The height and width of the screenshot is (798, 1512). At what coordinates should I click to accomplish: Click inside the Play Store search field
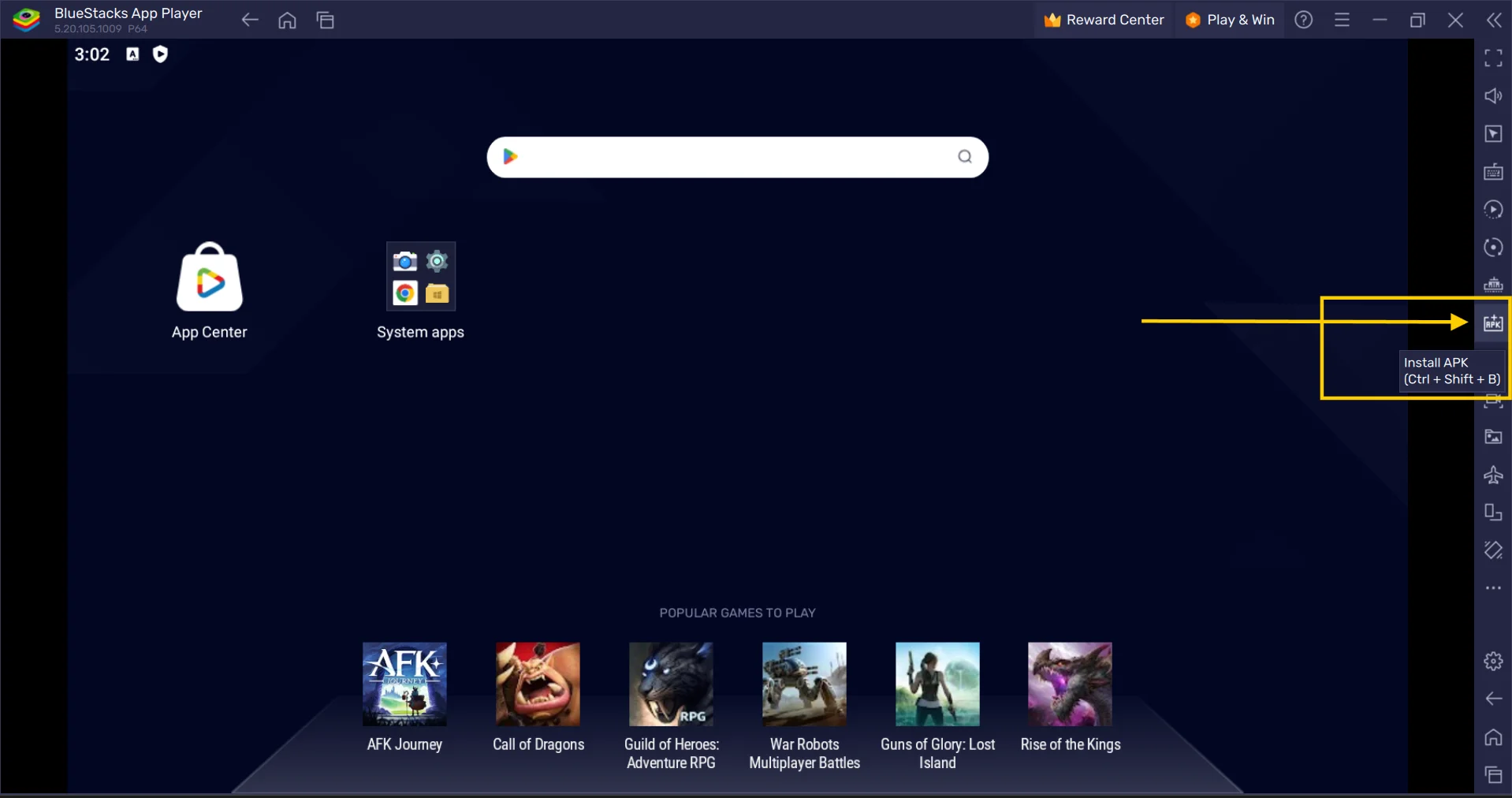737,157
